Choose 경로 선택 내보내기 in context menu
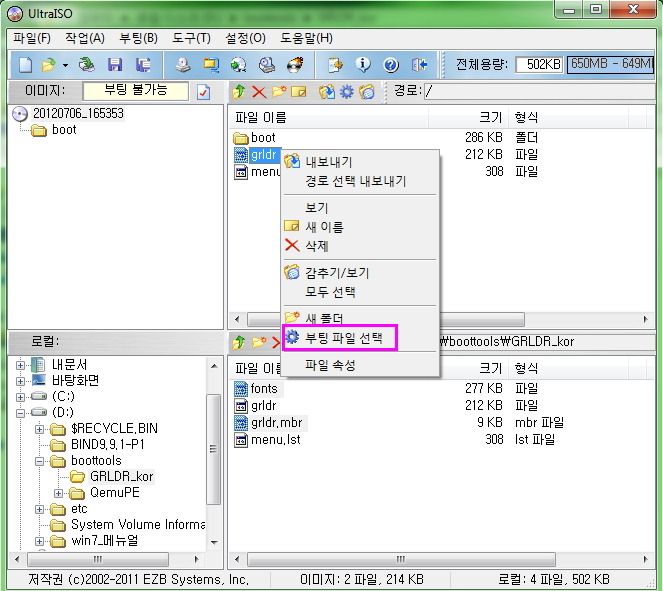The height and width of the screenshot is (591, 663). (360, 181)
